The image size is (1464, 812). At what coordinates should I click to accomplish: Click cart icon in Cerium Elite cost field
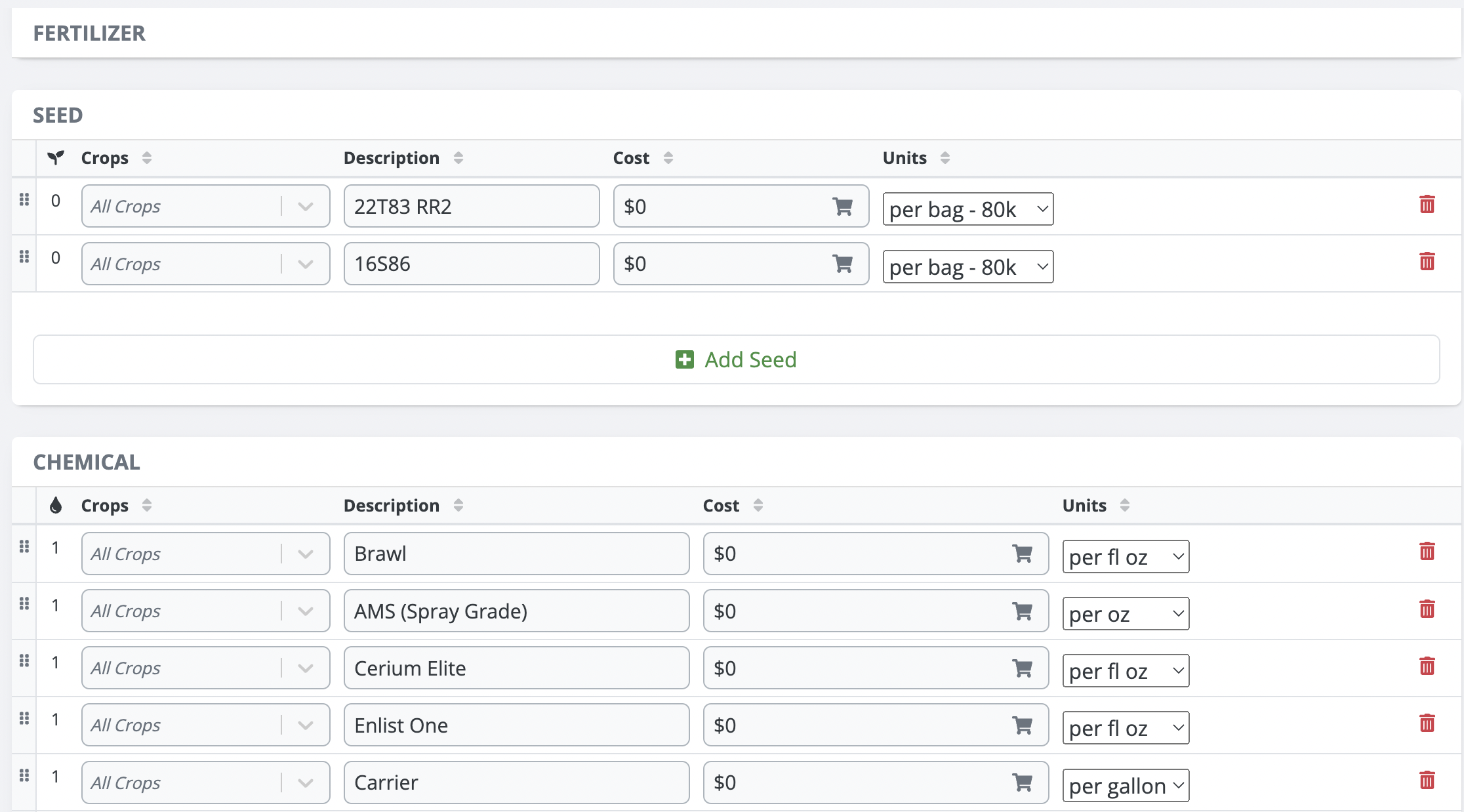pyautogui.click(x=1022, y=668)
